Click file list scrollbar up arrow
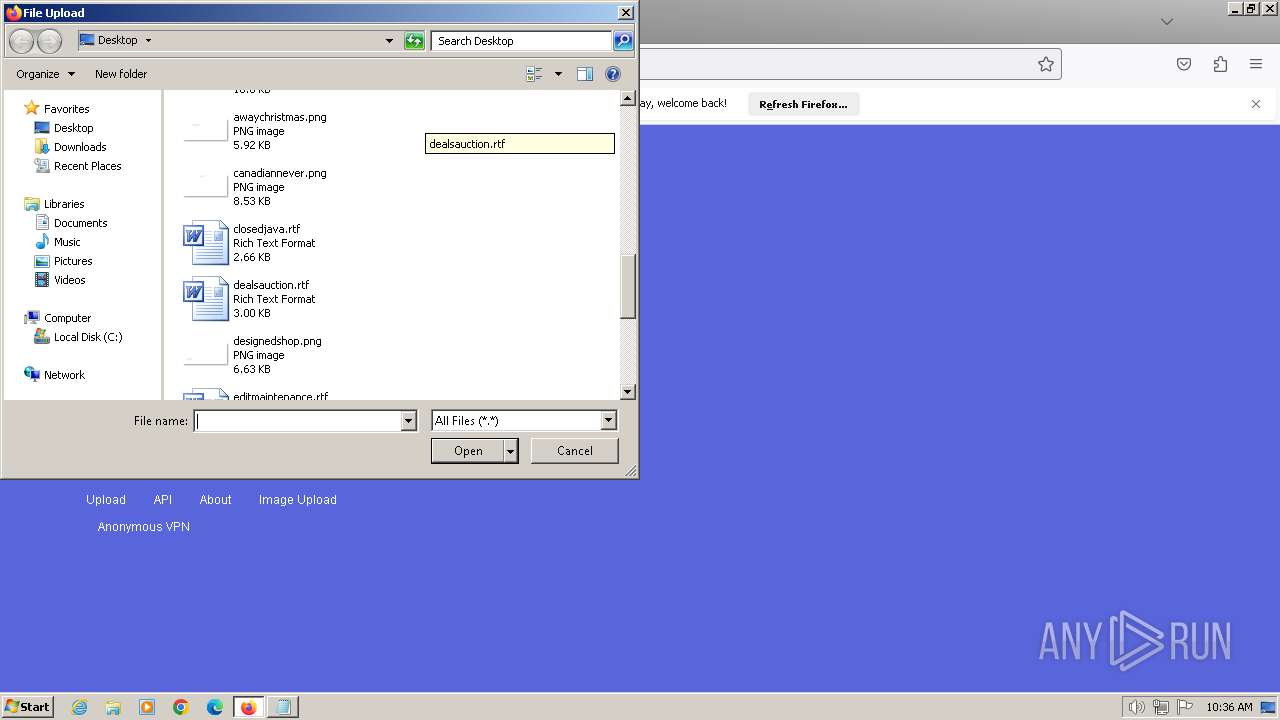The image size is (1280, 720). coord(628,98)
